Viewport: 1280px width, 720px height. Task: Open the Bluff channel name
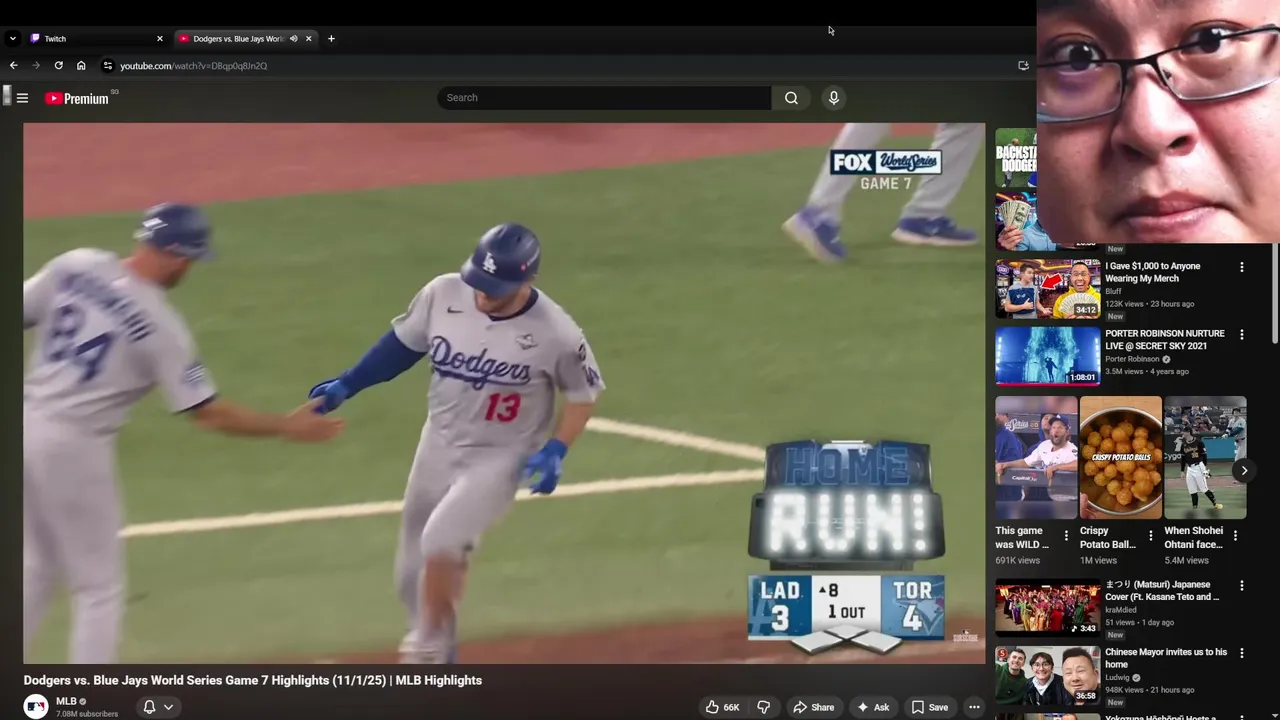1113,291
